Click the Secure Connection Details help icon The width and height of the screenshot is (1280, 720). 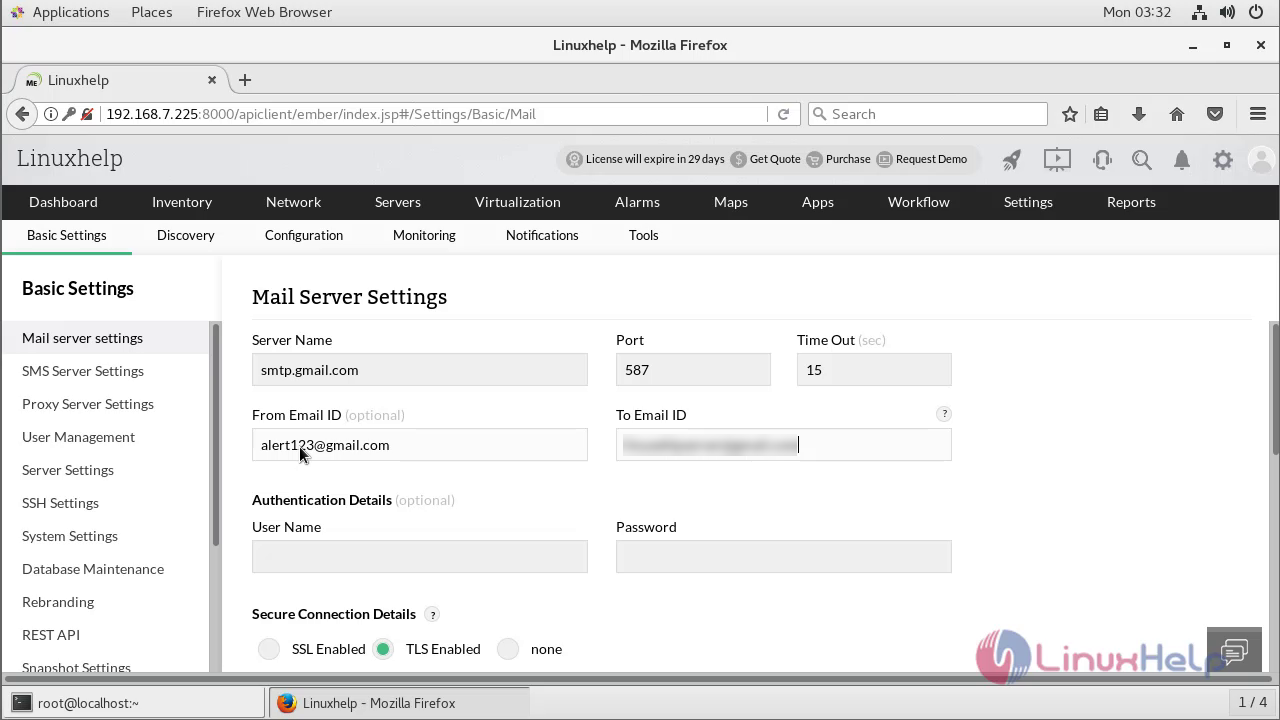point(432,614)
